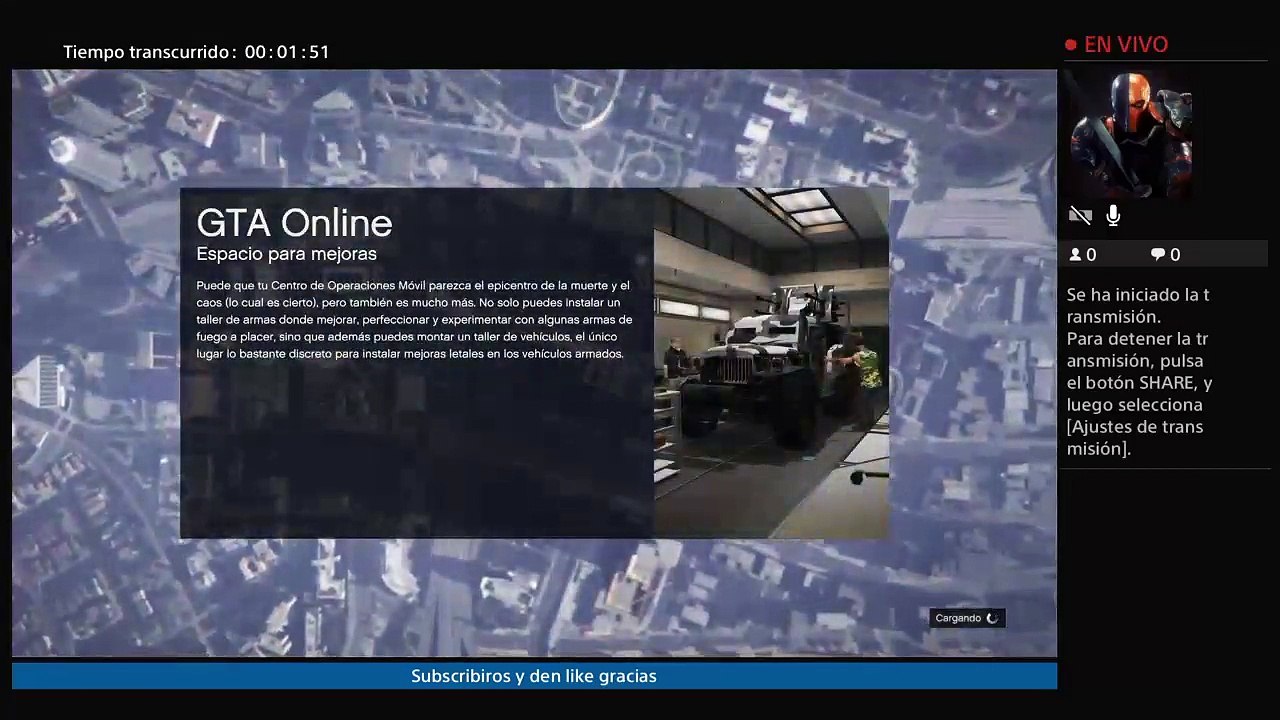Image resolution: width=1280 pixels, height=720 pixels.
Task: Open the comments speech bubble icon
Action: (1158, 255)
